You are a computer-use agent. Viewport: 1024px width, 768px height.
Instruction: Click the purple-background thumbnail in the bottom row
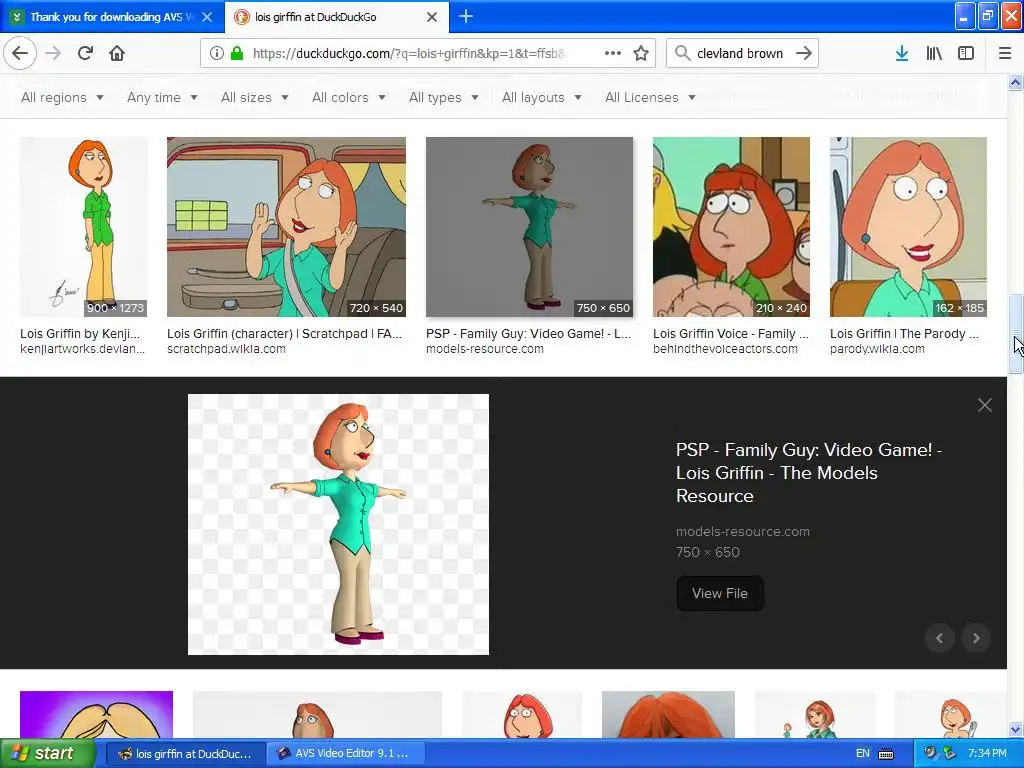(x=97, y=714)
